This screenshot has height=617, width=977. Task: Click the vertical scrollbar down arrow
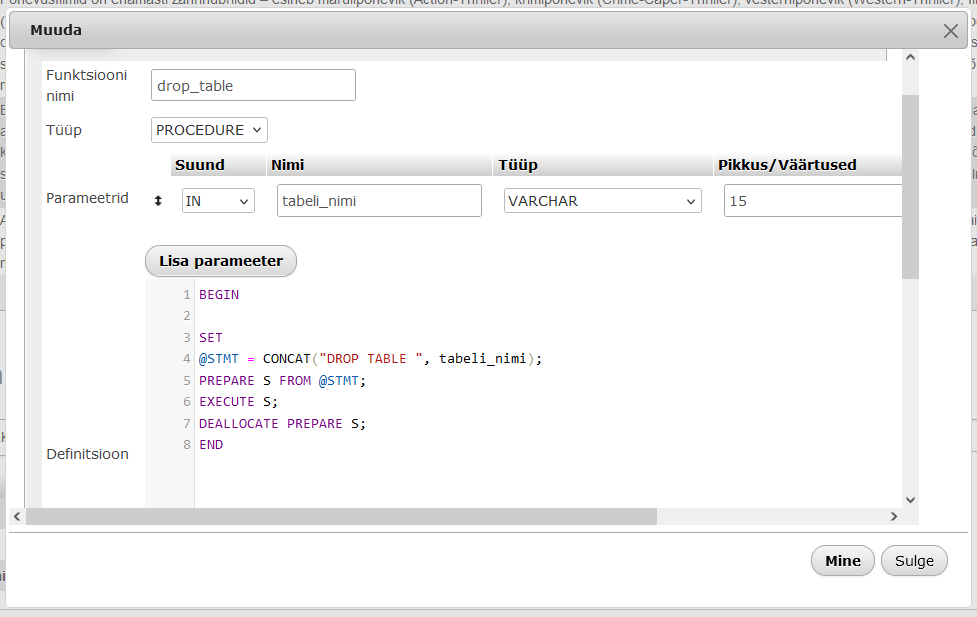pyautogui.click(x=910, y=499)
